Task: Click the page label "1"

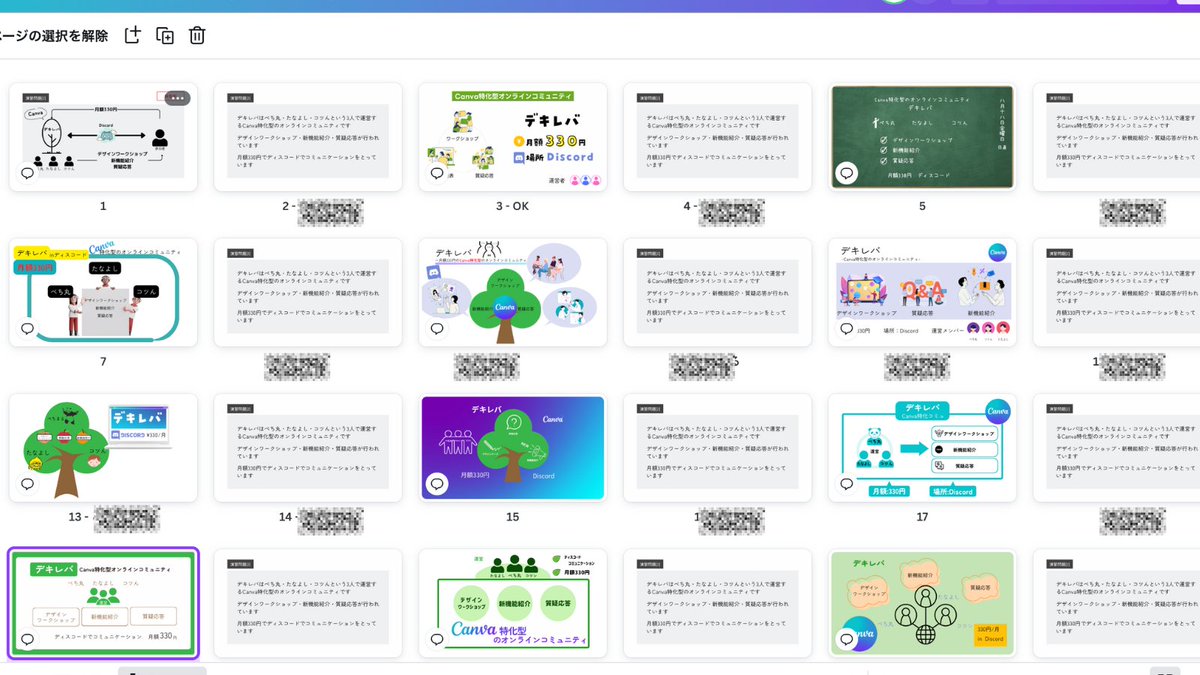Action: tap(103, 206)
